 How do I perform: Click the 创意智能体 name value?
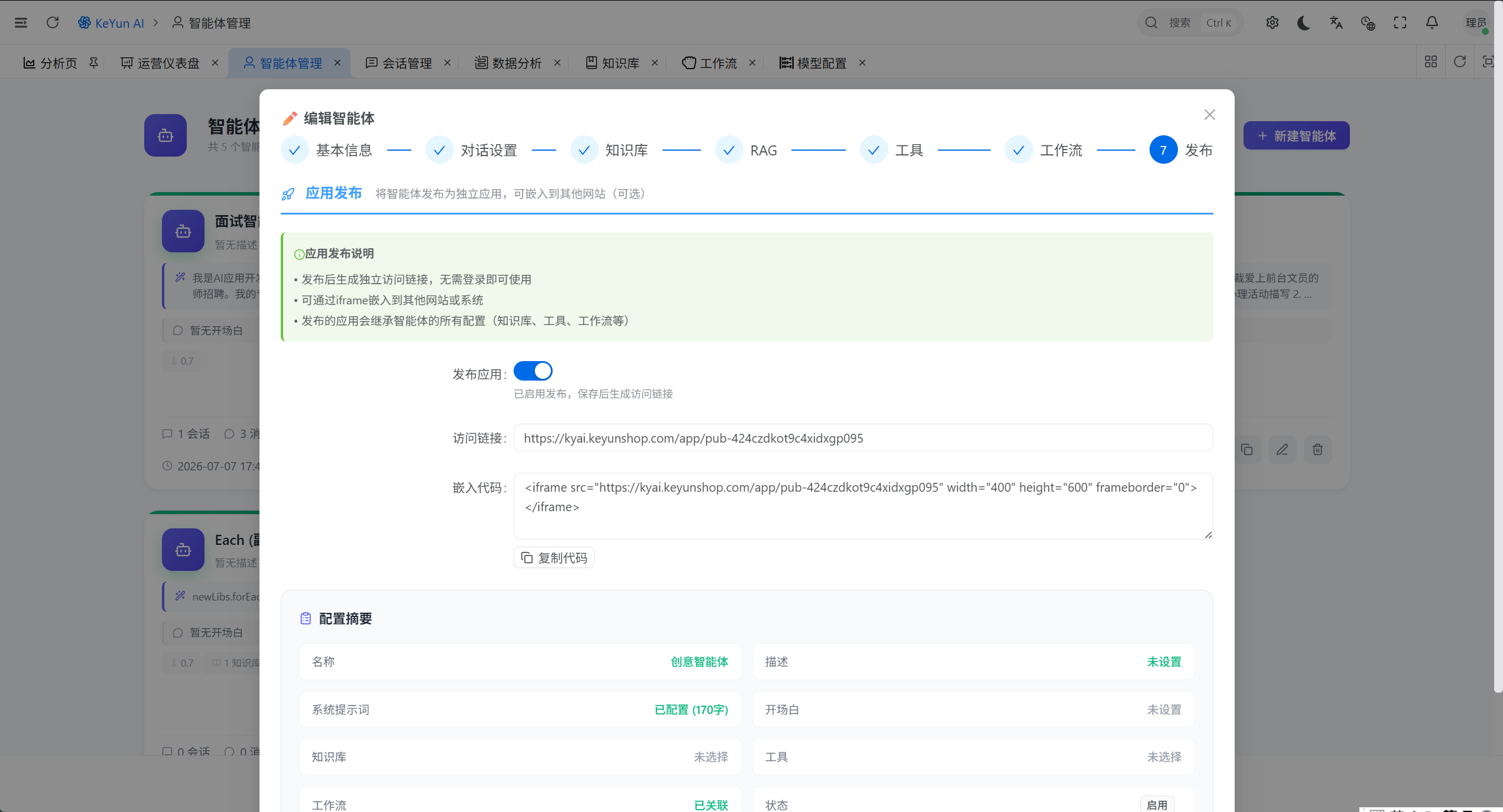click(x=699, y=662)
